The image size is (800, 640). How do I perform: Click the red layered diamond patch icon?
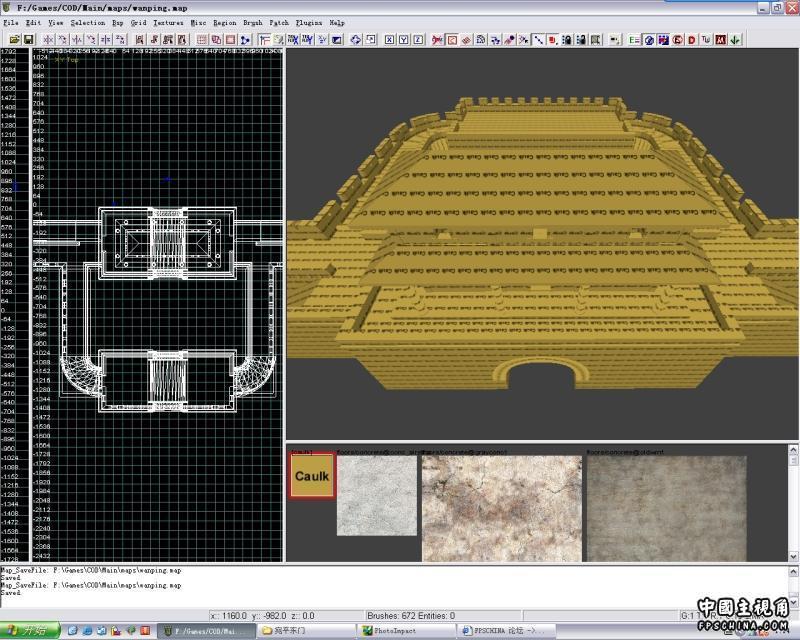click(x=466, y=40)
